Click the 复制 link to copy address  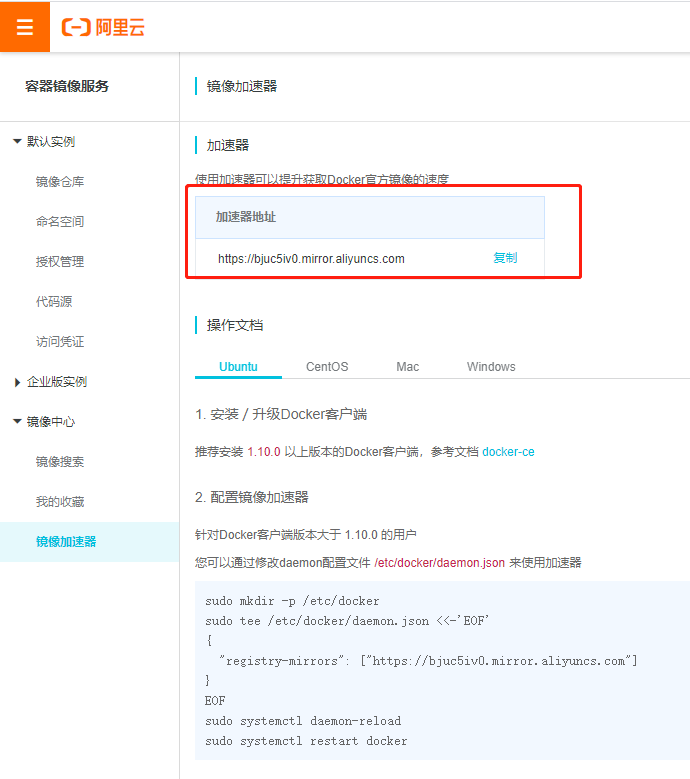click(505, 258)
